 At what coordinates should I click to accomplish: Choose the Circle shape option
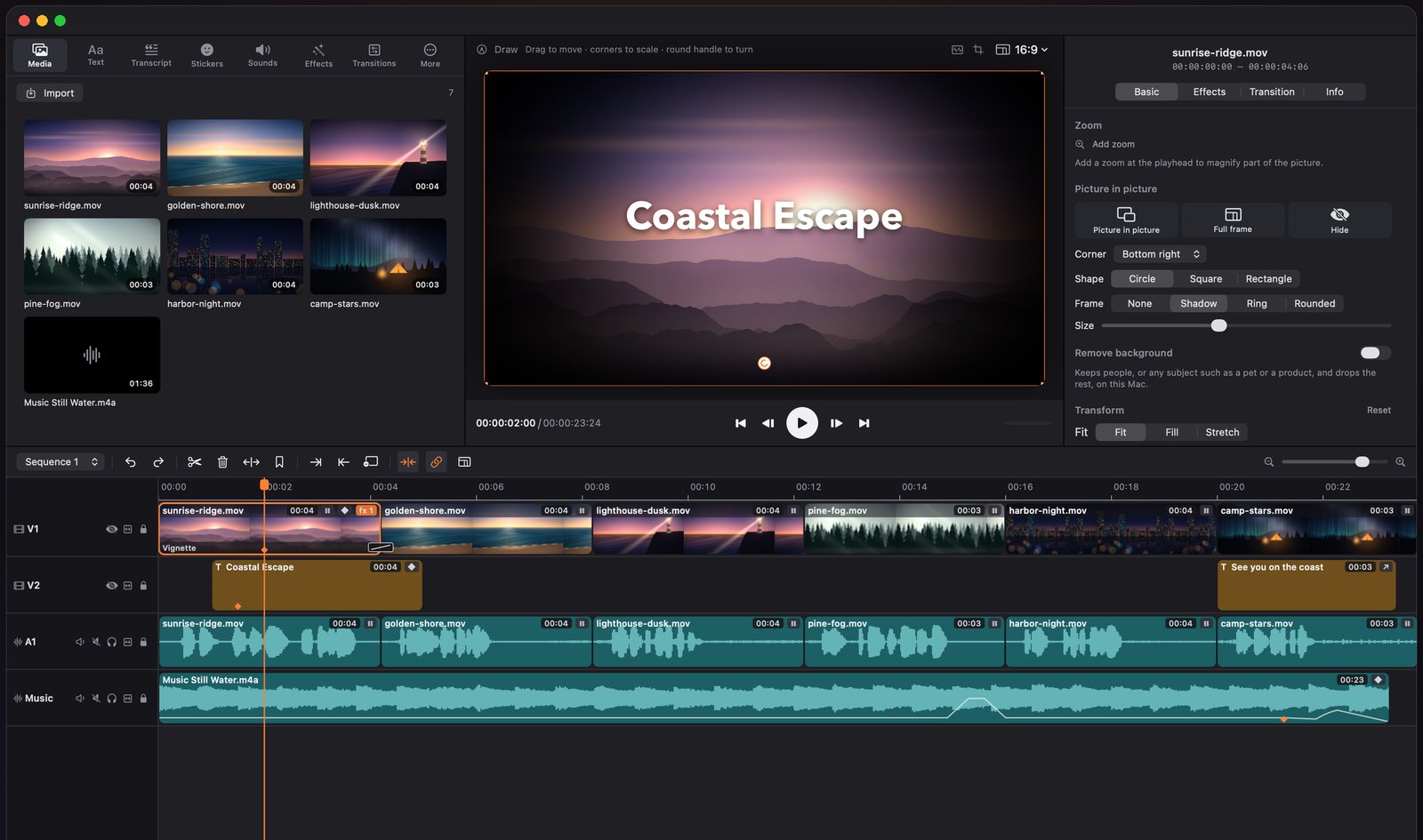[1142, 279]
